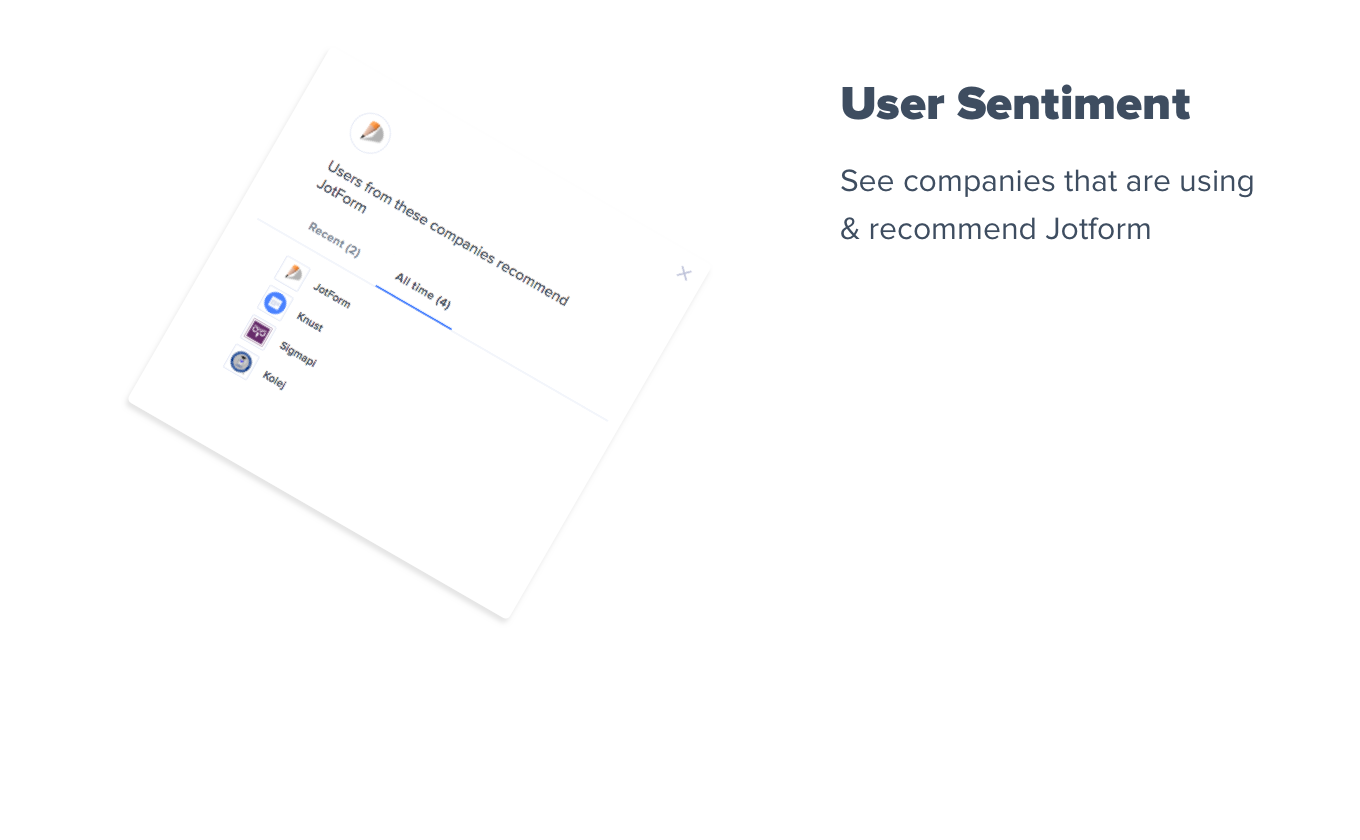1360x840 pixels.
Task: Click the 'See companies that are using' text
Action: [1046, 181]
